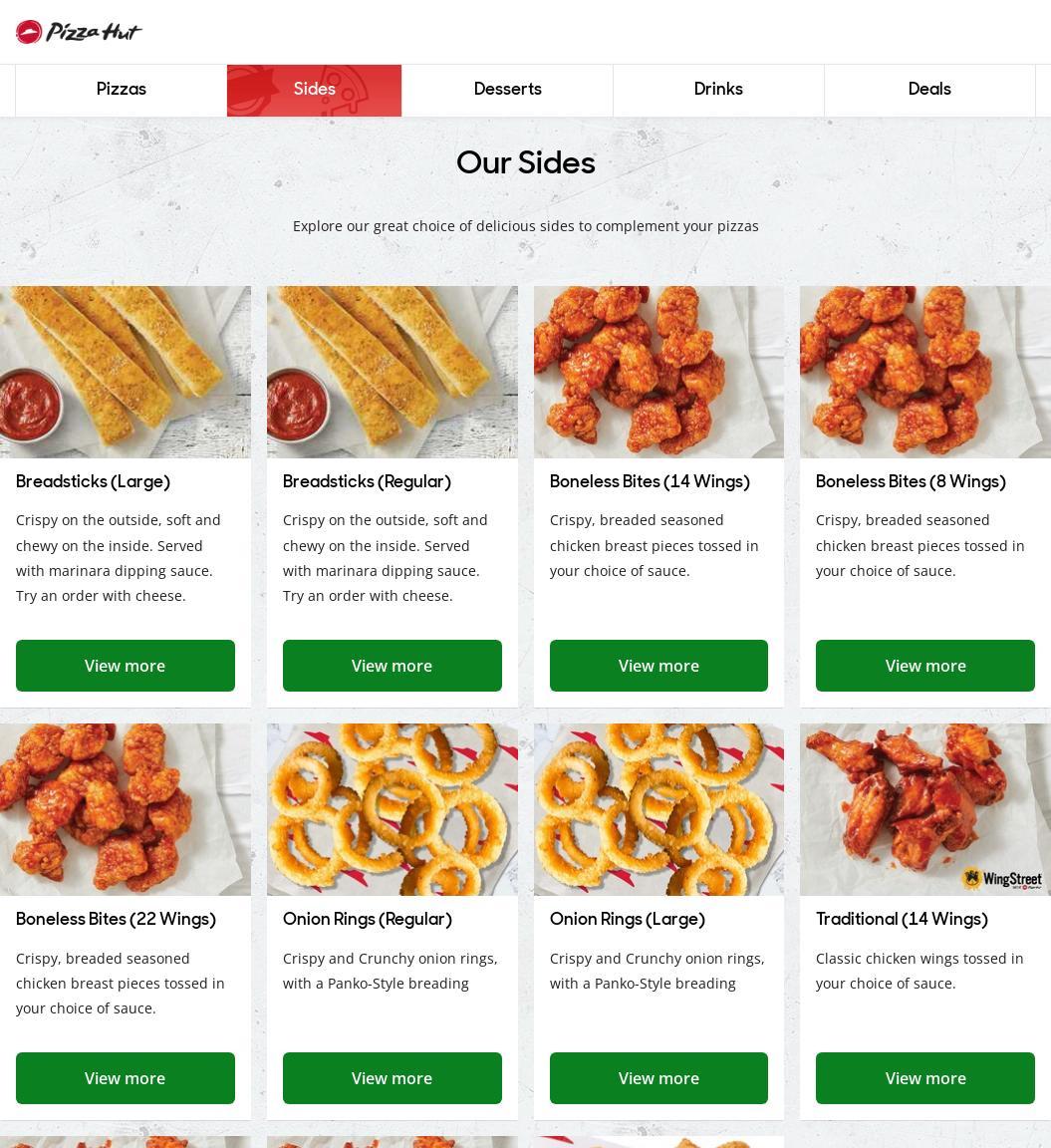Click the Traditional wings WingStreet image
Image resolution: width=1051 pixels, height=1148 pixels.
click(925, 809)
